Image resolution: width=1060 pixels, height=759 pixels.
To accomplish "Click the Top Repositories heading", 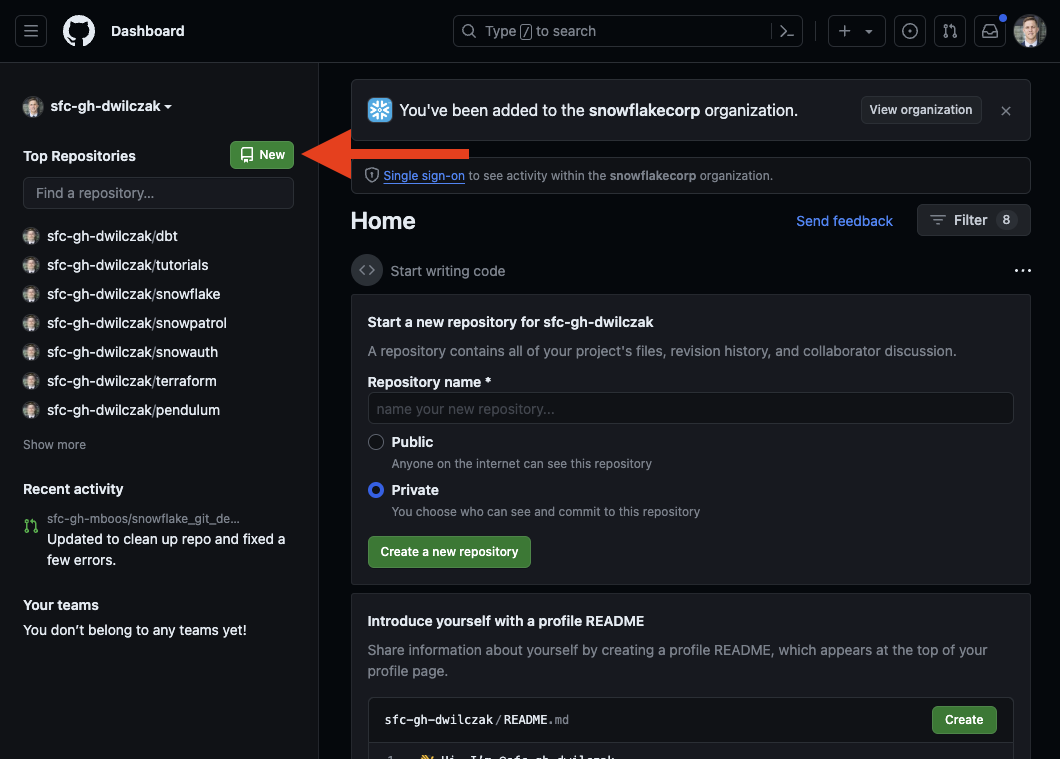I will 79,156.
